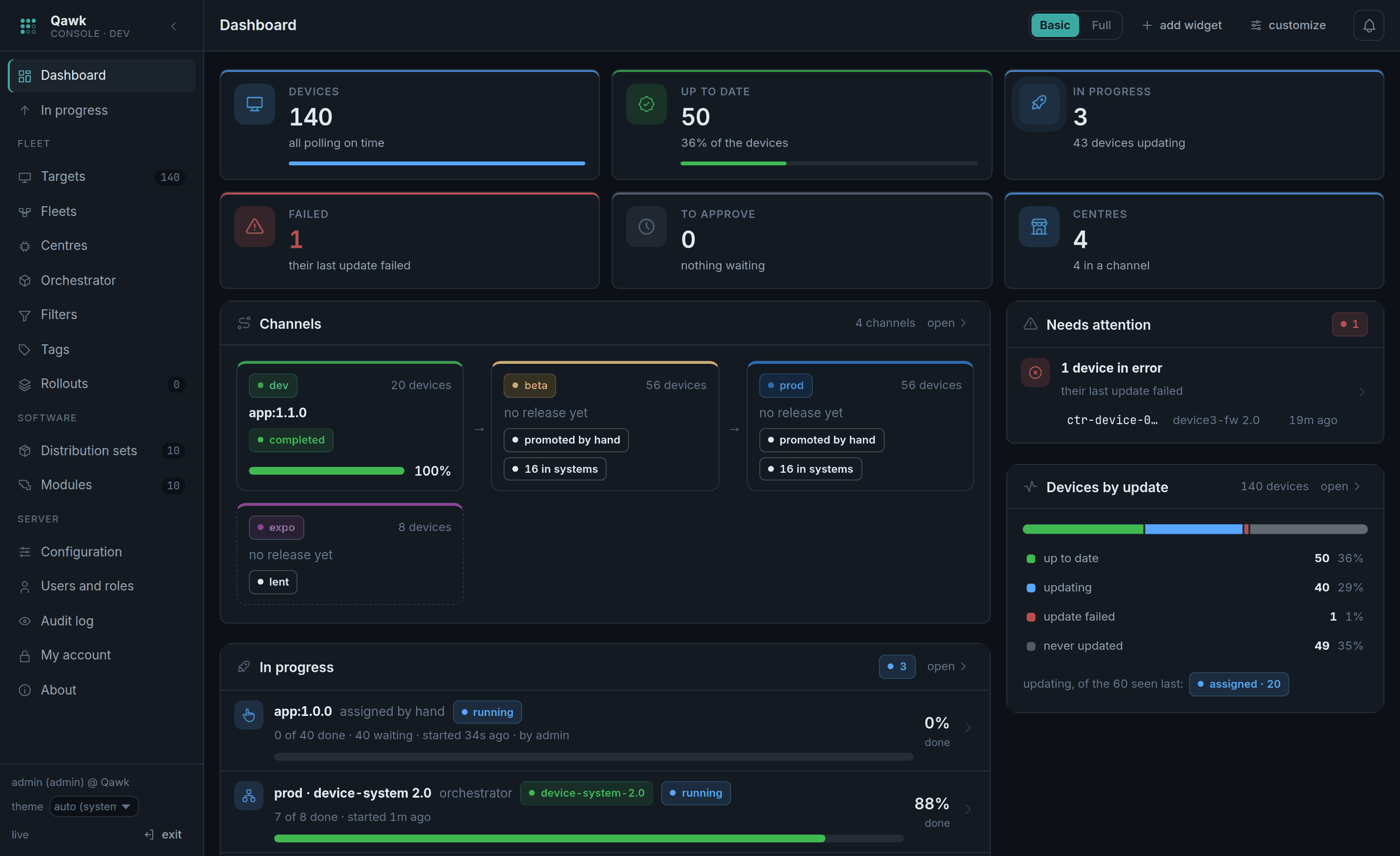Click the To approve clock icon
Viewport: 1400px width, 856px height.
(x=646, y=226)
